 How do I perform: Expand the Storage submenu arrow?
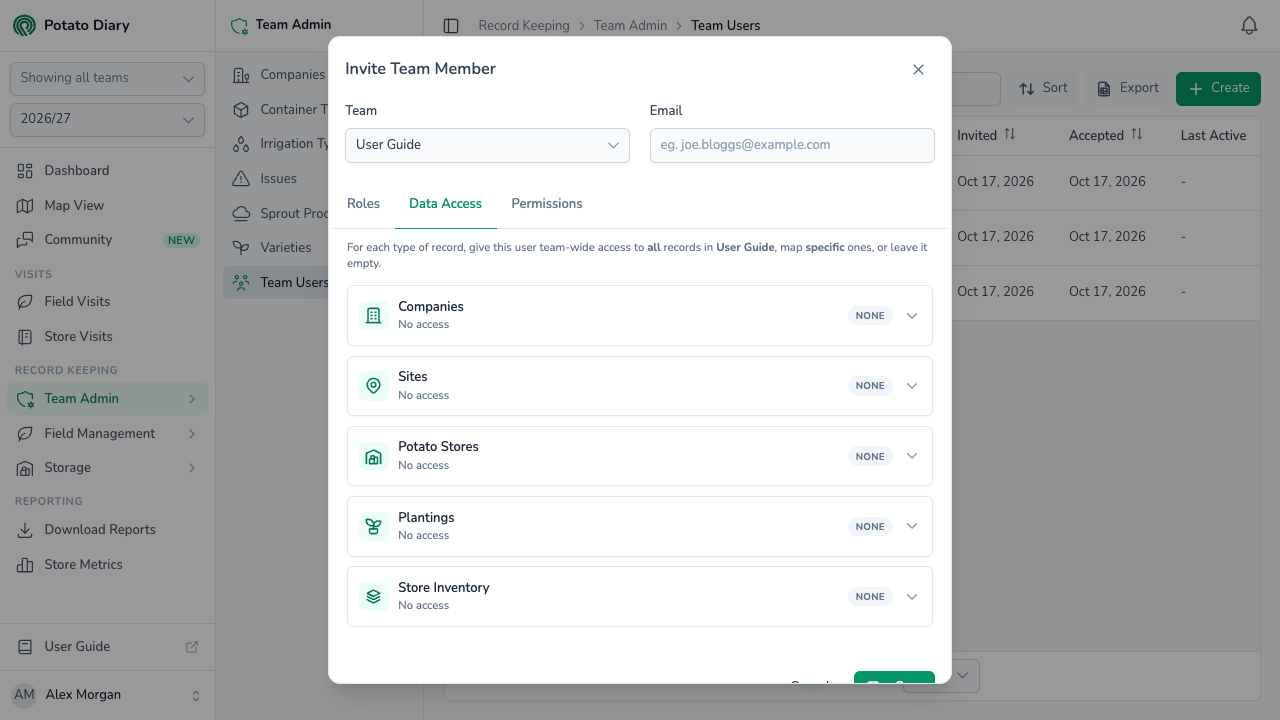(x=191, y=468)
